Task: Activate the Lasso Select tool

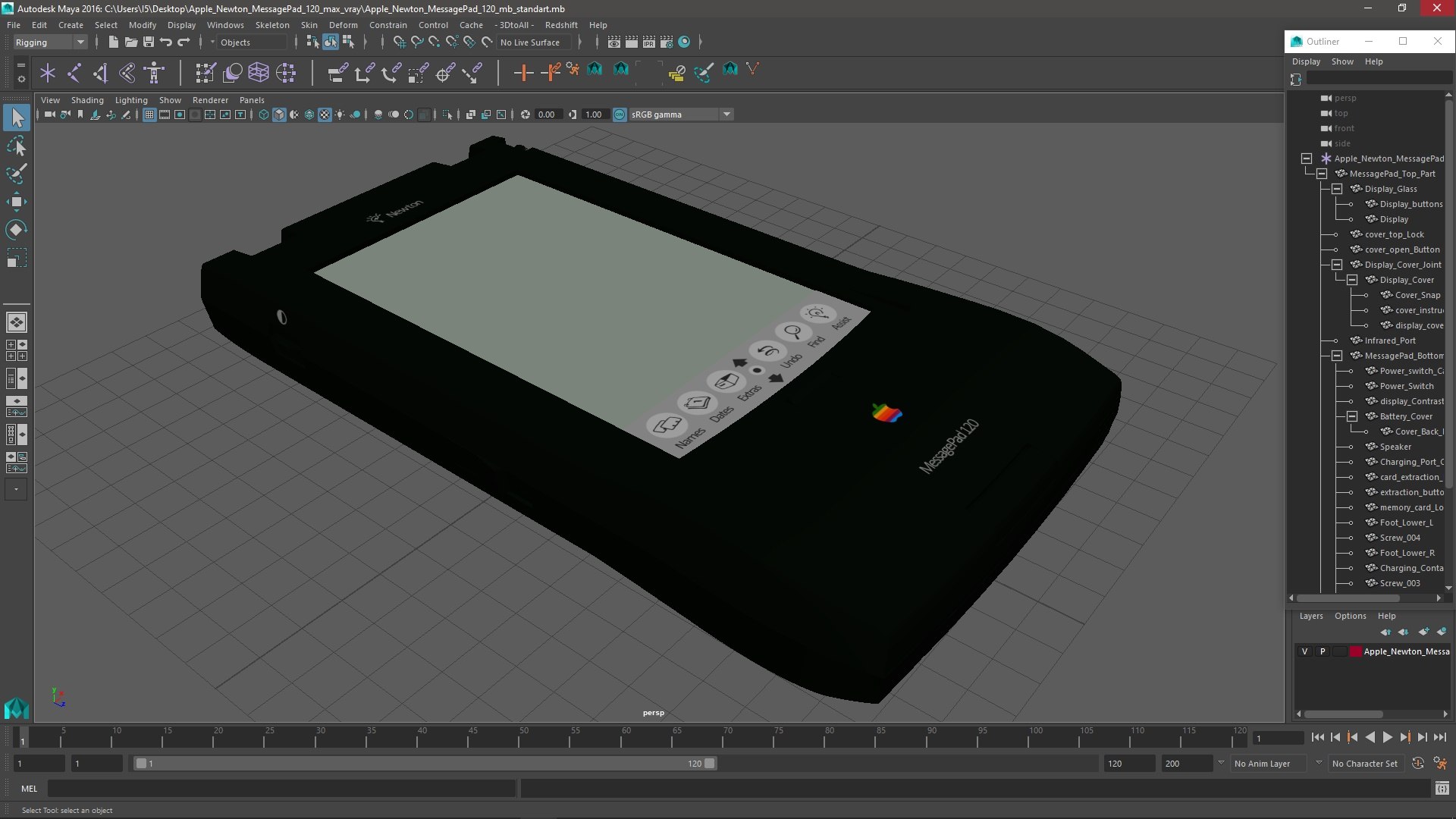Action: [x=17, y=145]
